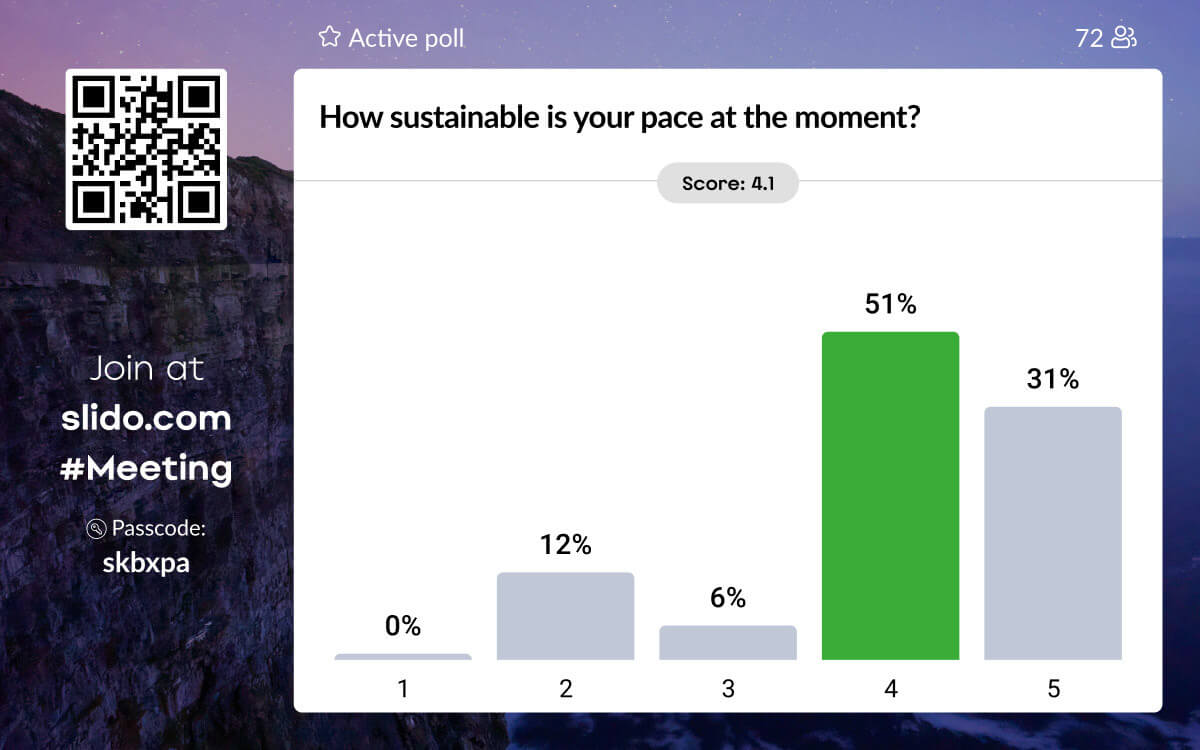Viewport: 1200px width, 750px height.
Task: Click the 31% label above bar 5
Action: click(1053, 380)
